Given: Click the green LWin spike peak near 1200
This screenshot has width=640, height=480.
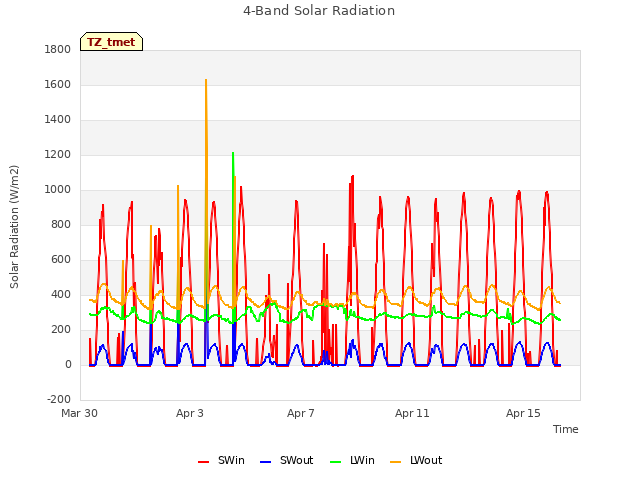Looking at the screenshot, I should tap(233, 153).
